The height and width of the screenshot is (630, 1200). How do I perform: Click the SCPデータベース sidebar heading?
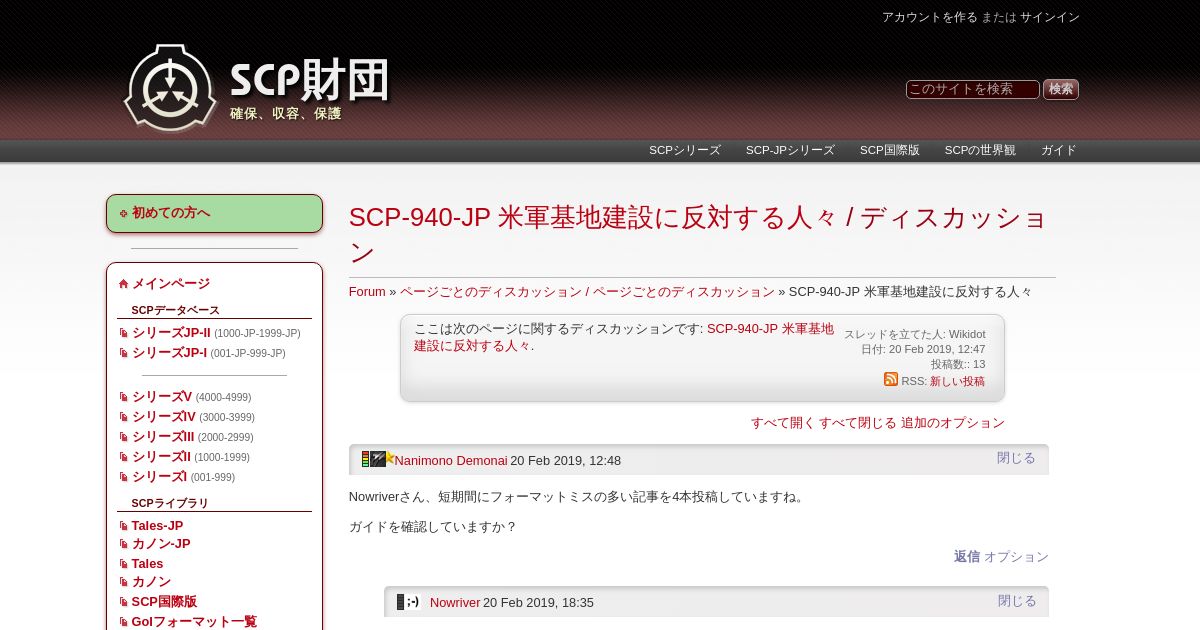click(175, 310)
